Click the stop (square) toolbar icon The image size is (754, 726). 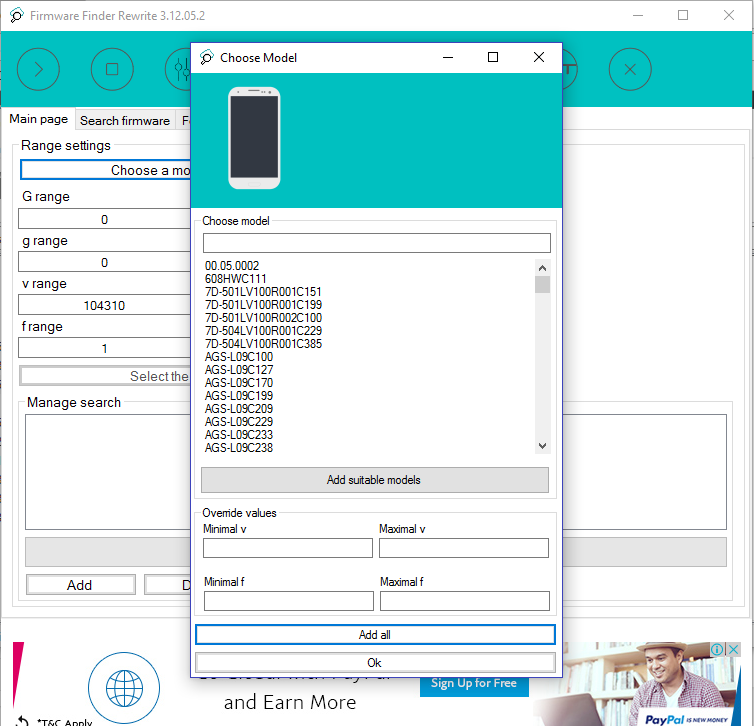112,70
